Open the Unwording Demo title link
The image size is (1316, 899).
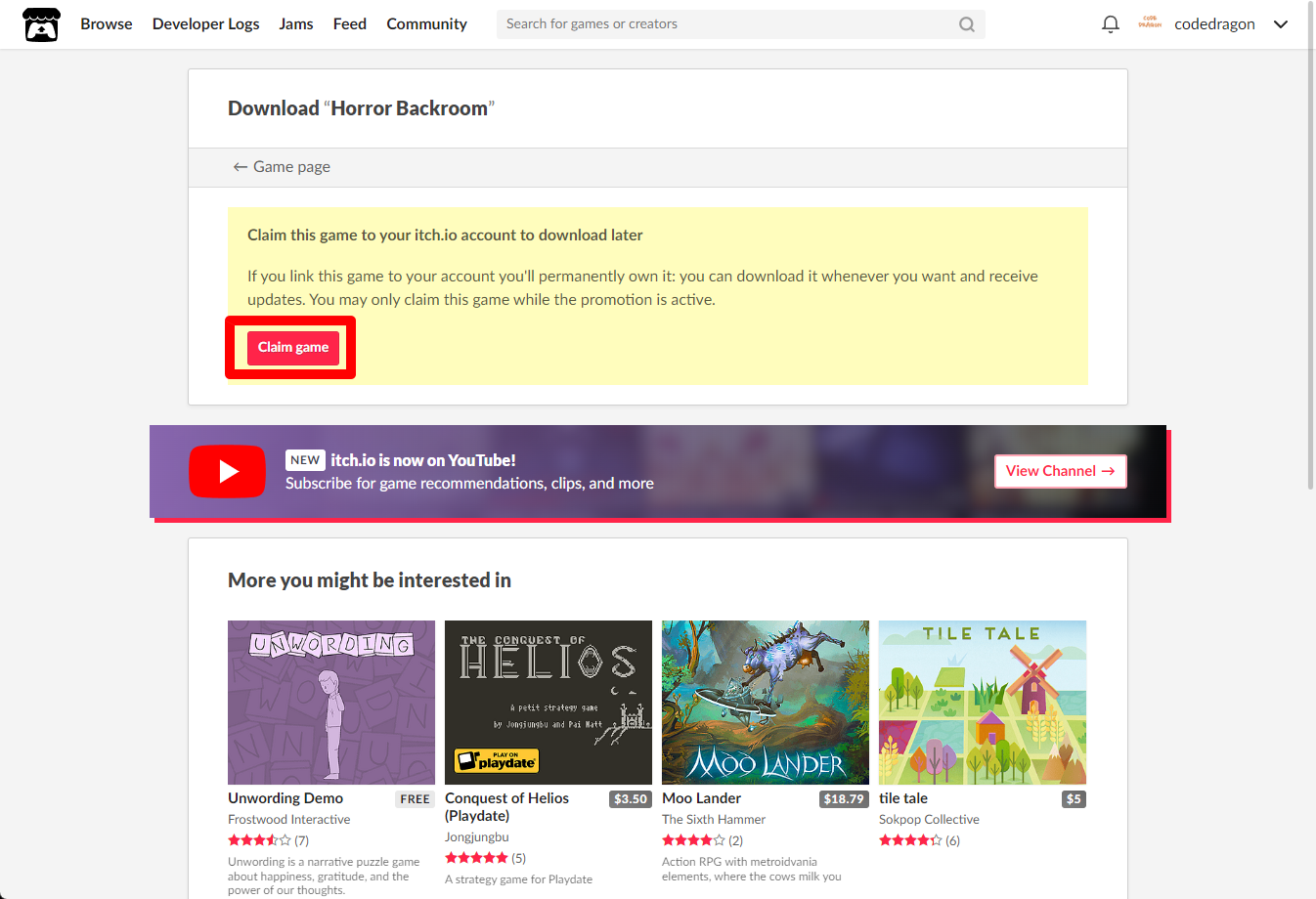pos(285,798)
